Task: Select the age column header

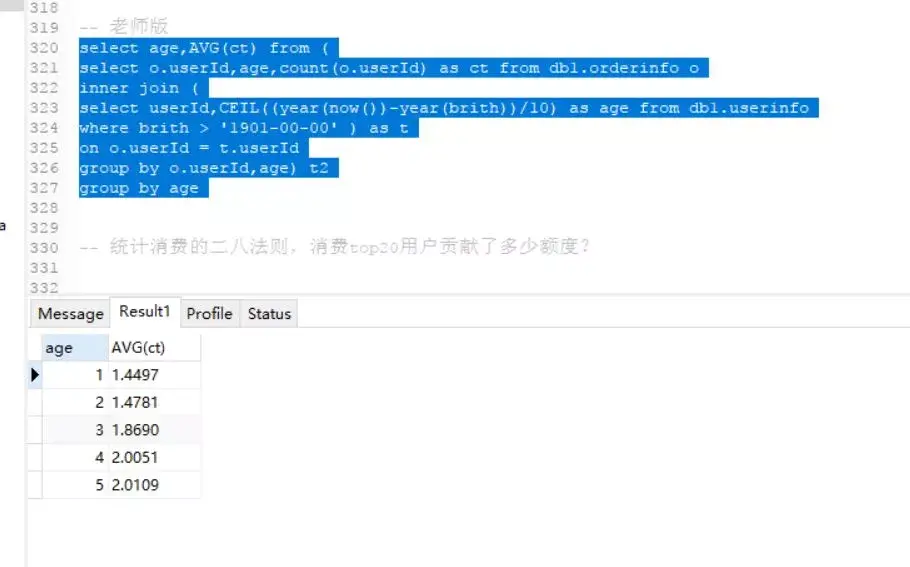Action: [x=75, y=348]
